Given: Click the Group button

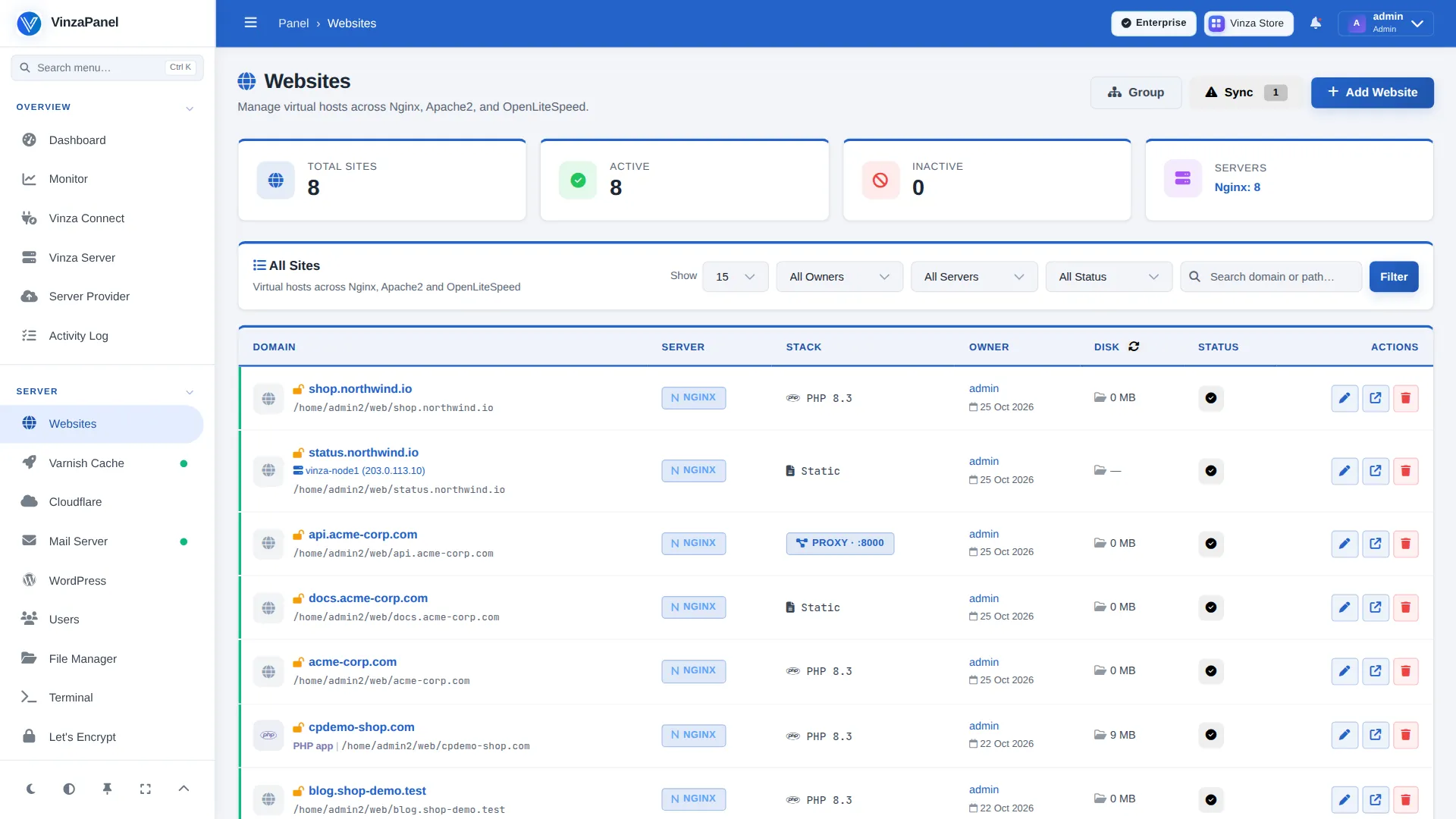Looking at the screenshot, I should click(1136, 93).
